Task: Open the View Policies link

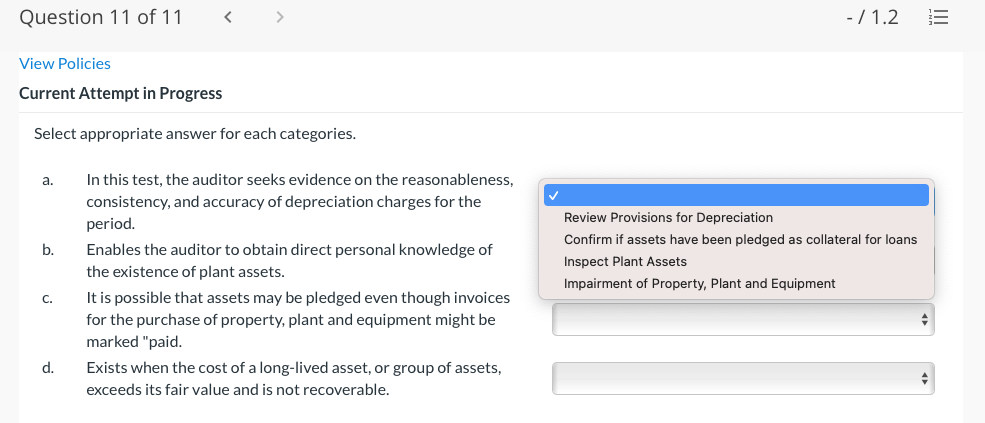Action: [65, 63]
